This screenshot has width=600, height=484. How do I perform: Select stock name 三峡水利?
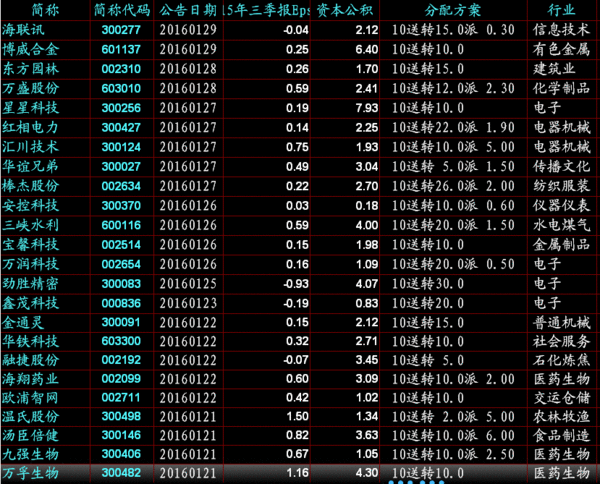point(31,225)
